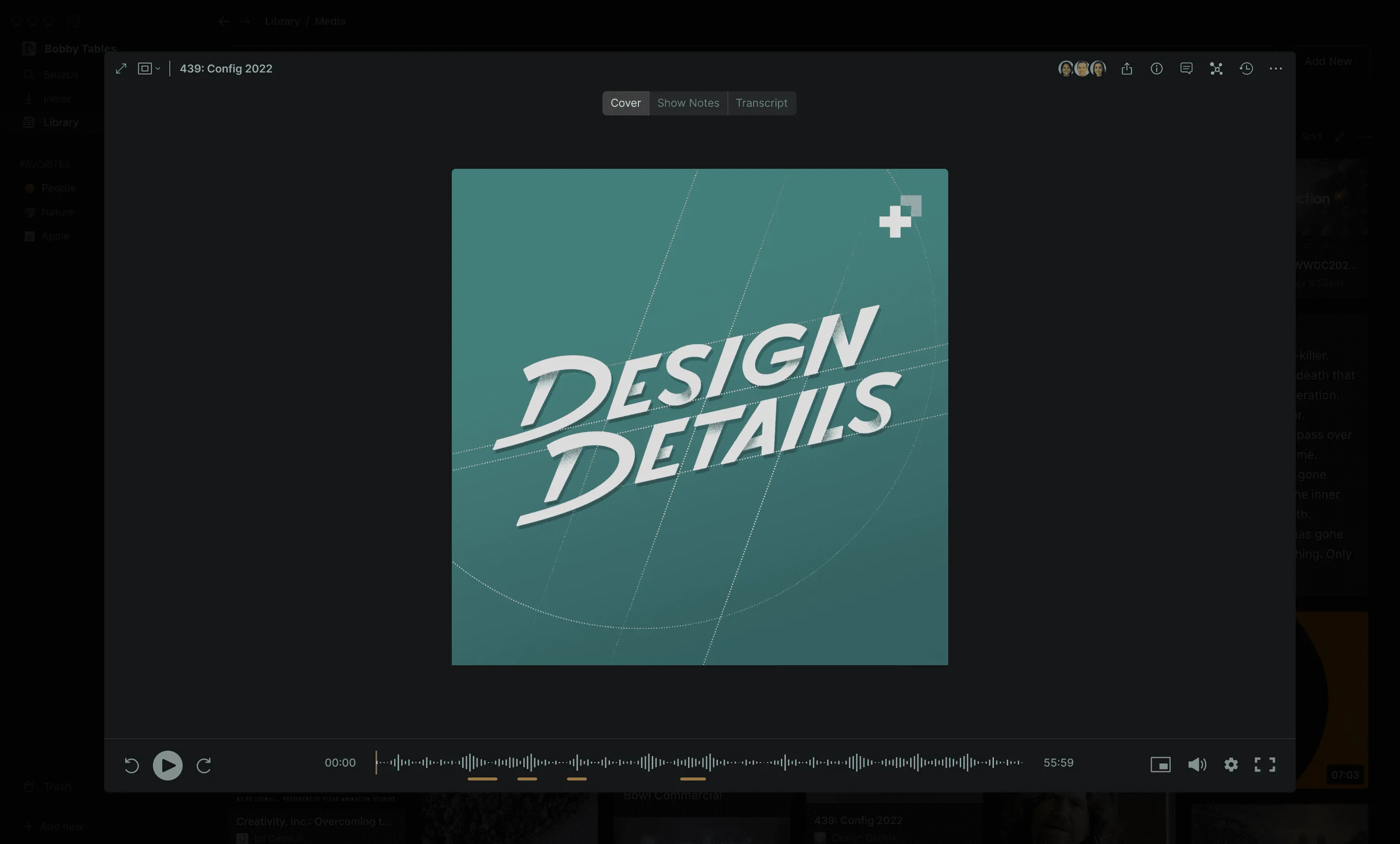Show the info panel icon
Image resolution: width=1400 pixels, height=844 pixels.
pyautogui.click(x=1156, y=69)
